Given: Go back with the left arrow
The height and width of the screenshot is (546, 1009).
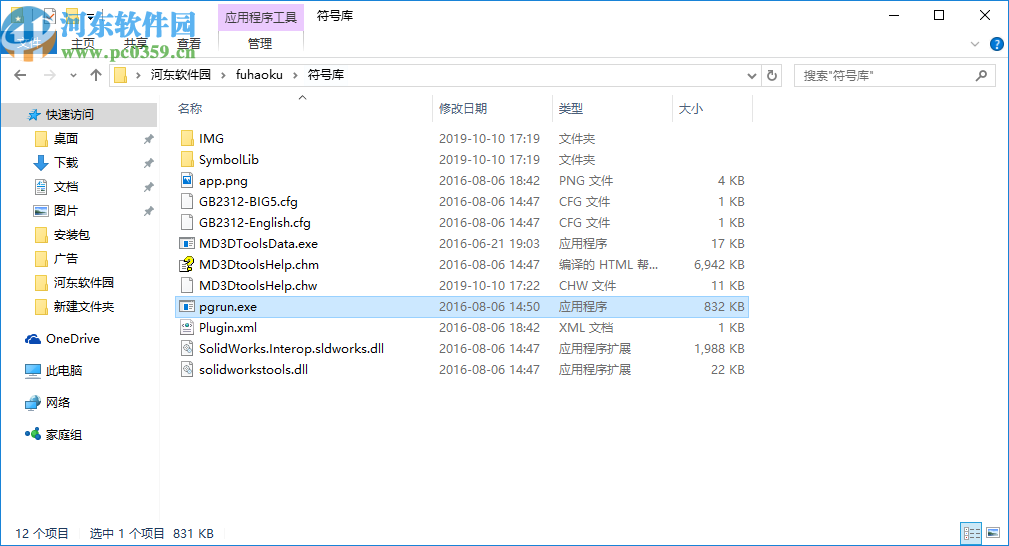Looking at the screenshot, I should coord(20,75).
